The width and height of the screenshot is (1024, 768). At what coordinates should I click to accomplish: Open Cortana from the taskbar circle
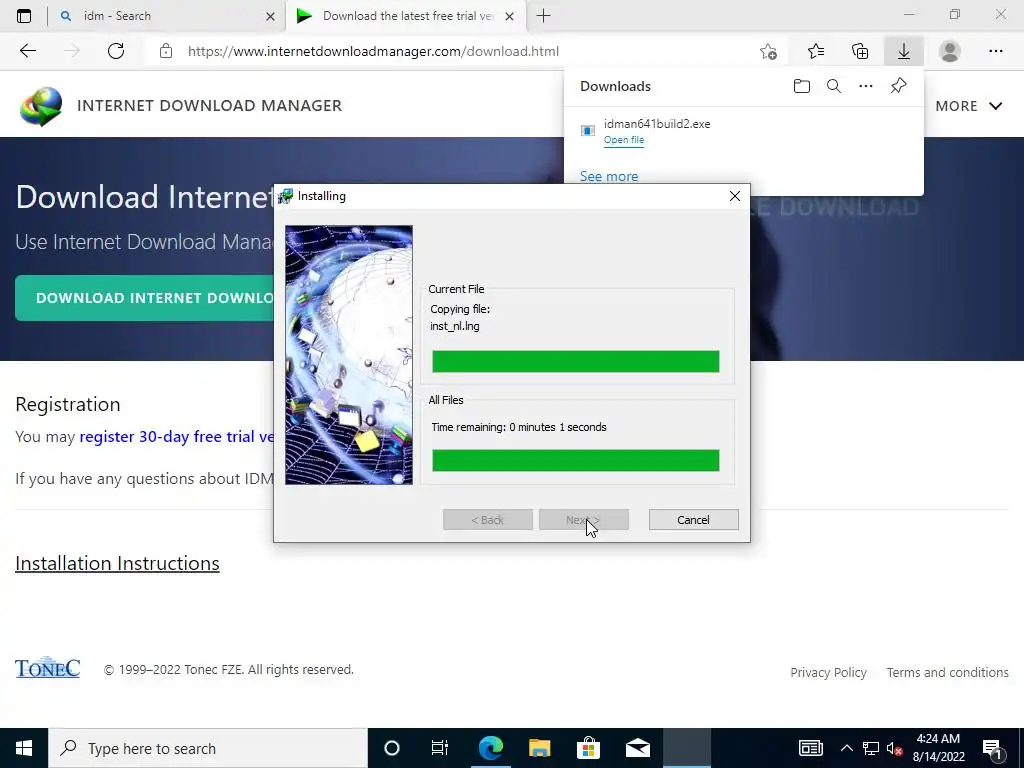pyautogui.click(x=392, y=748)
